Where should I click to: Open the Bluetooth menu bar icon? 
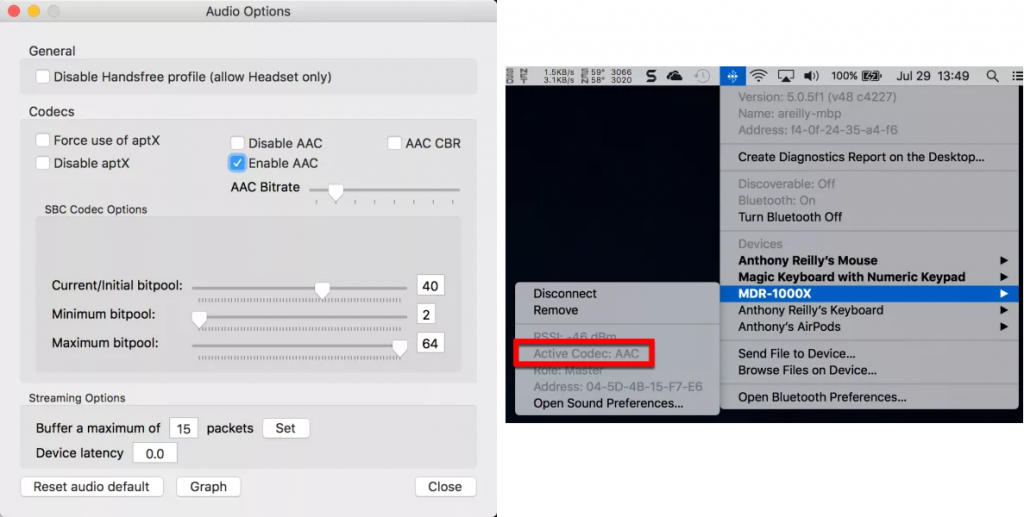(732, 76)
